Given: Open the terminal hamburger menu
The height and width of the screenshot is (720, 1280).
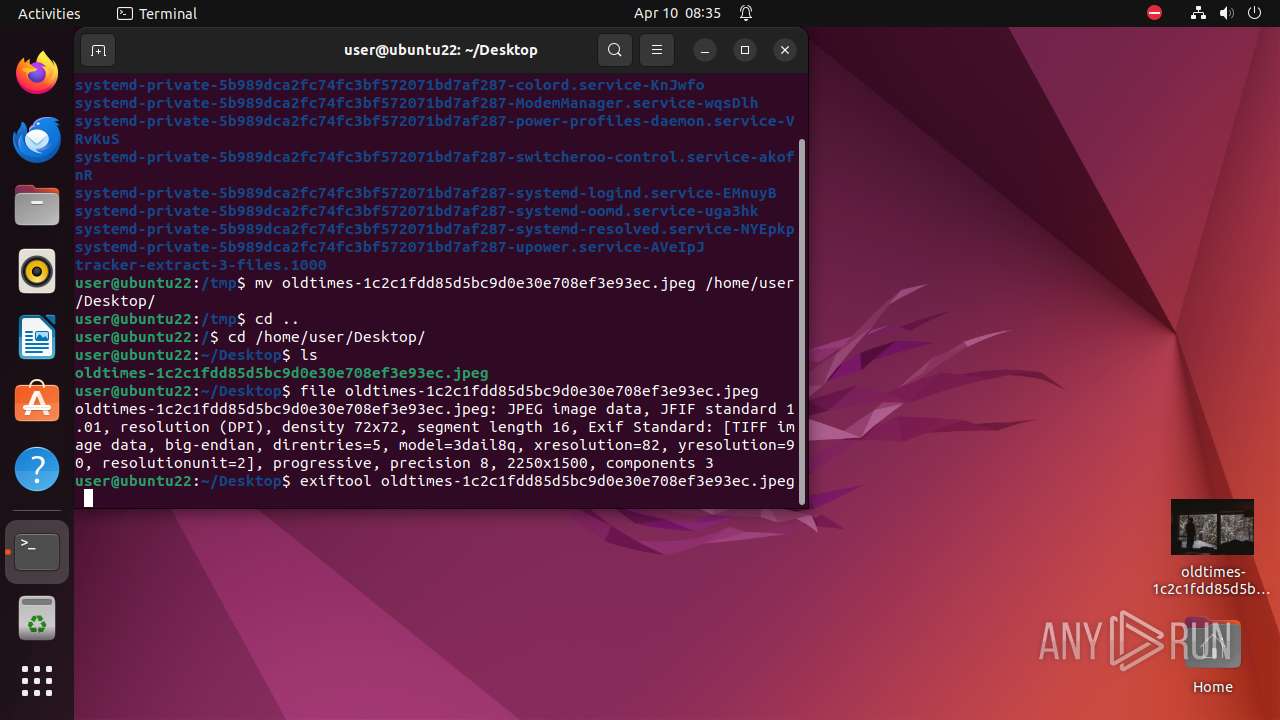Looking at the screenshot, I should tap(657, 50).
